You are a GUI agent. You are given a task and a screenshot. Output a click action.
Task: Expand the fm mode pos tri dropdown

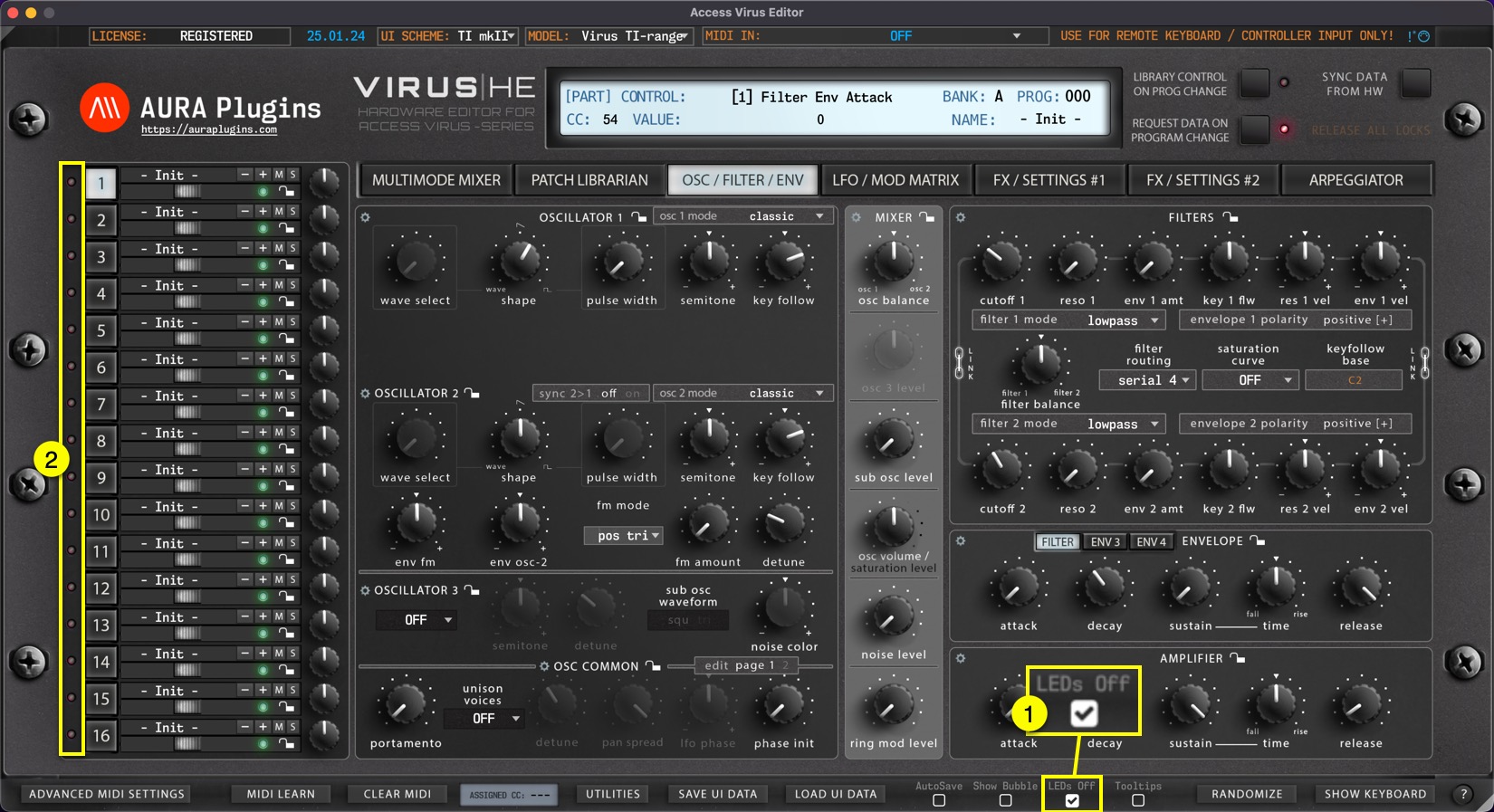point(624,536)
